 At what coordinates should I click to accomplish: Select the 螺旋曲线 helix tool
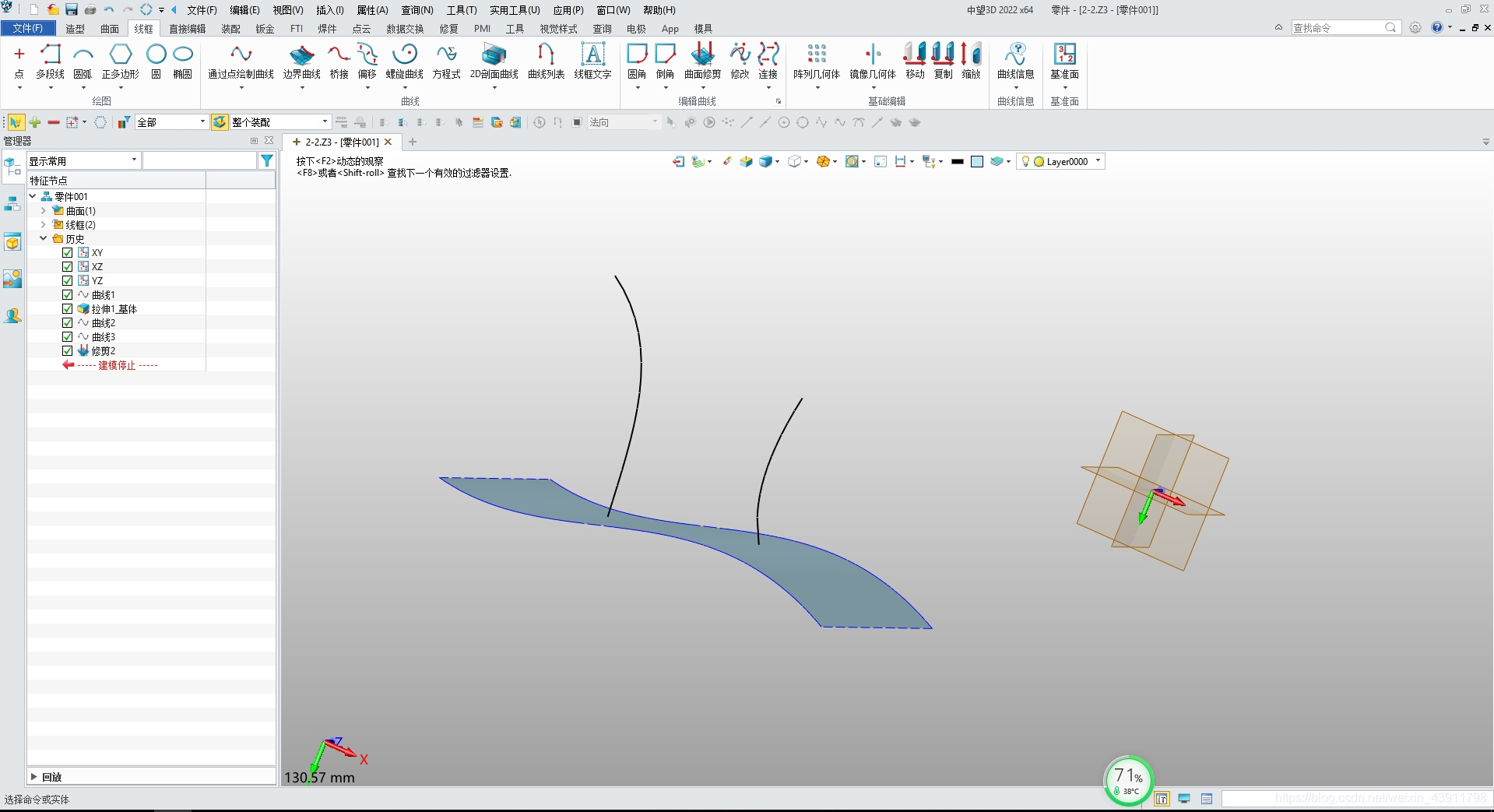[405, 61]
